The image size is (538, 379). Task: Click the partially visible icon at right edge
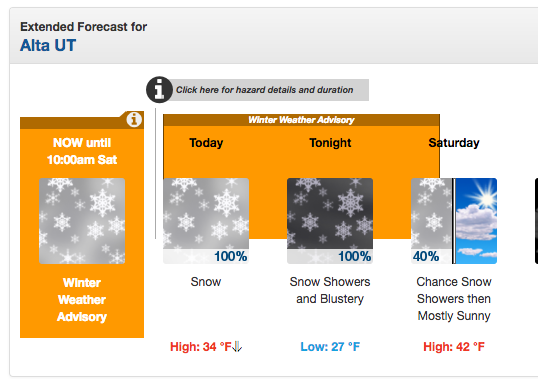click(x=536, y=221)
